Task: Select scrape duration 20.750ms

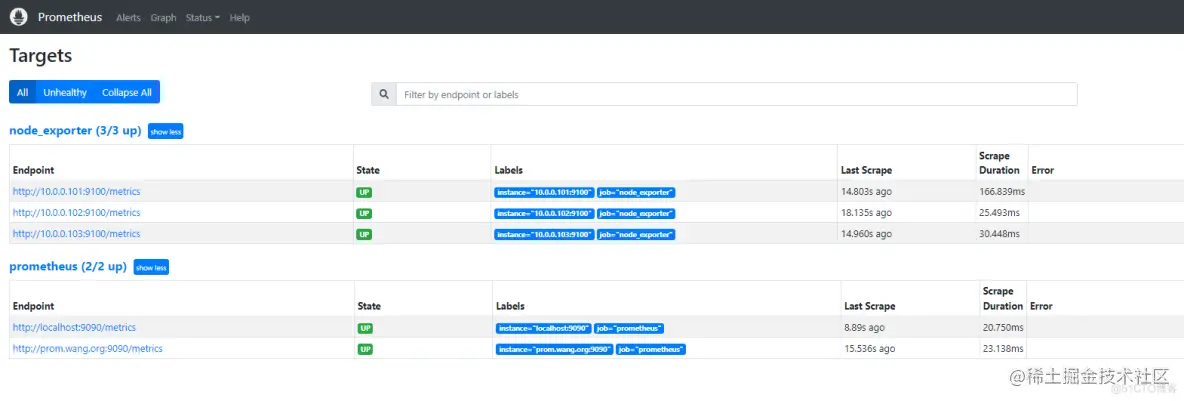Action: click(x=1003, y=328)
